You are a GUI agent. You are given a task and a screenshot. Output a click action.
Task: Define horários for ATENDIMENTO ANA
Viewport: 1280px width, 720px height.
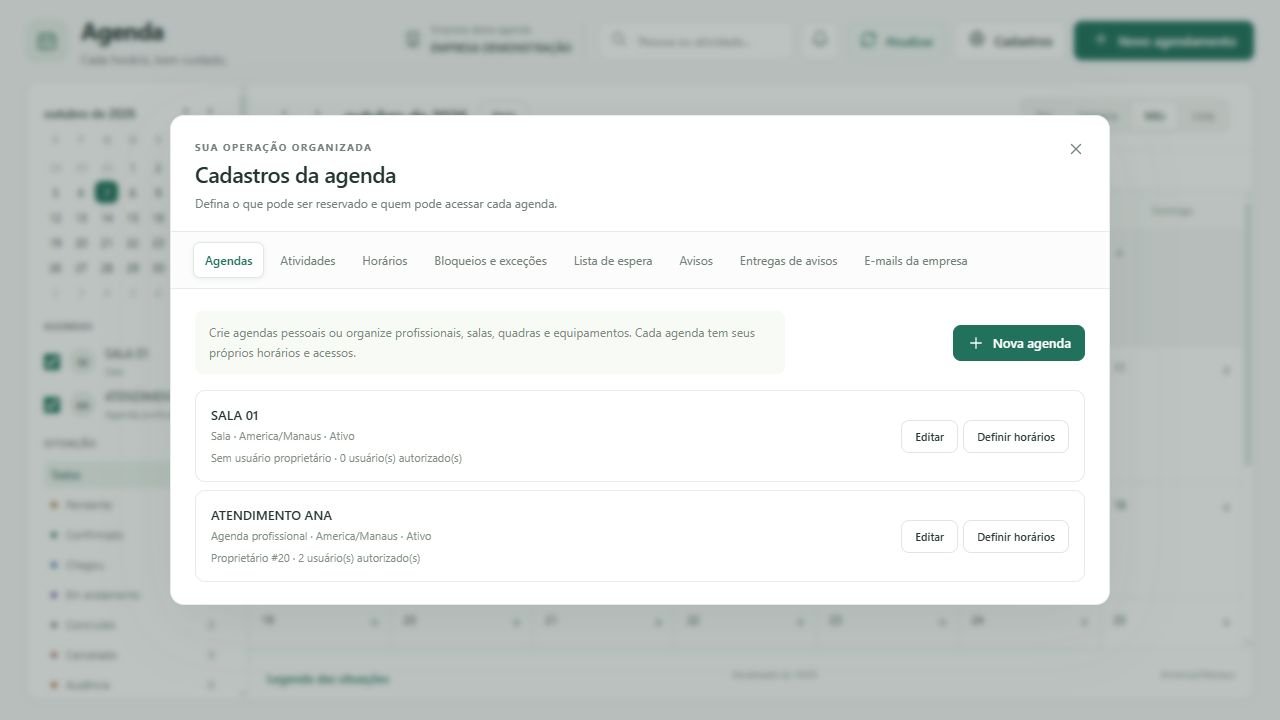[x=1015, y=536]
